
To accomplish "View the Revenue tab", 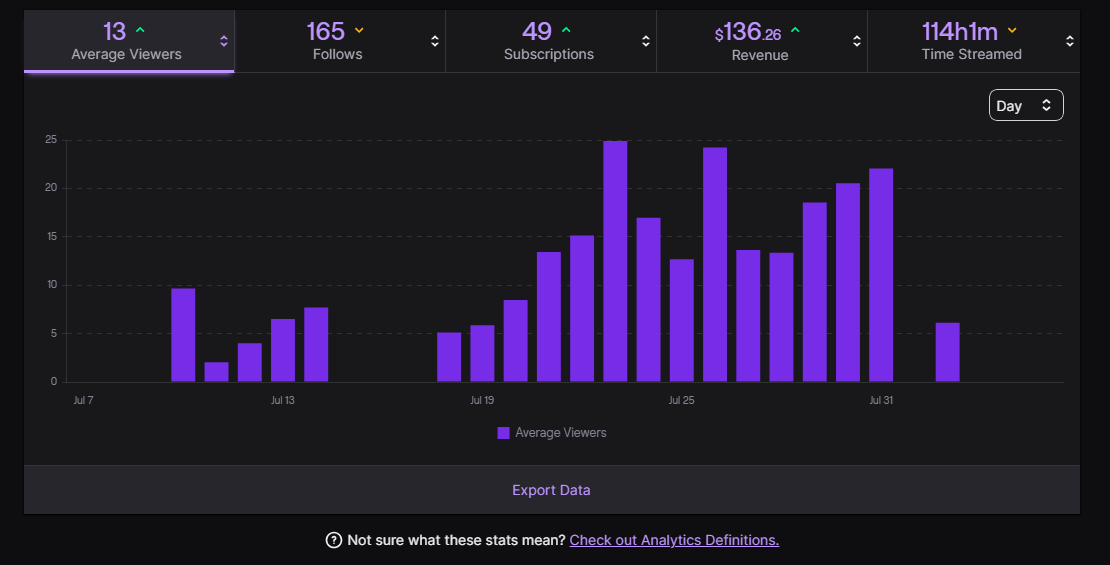I will (762, 41).
